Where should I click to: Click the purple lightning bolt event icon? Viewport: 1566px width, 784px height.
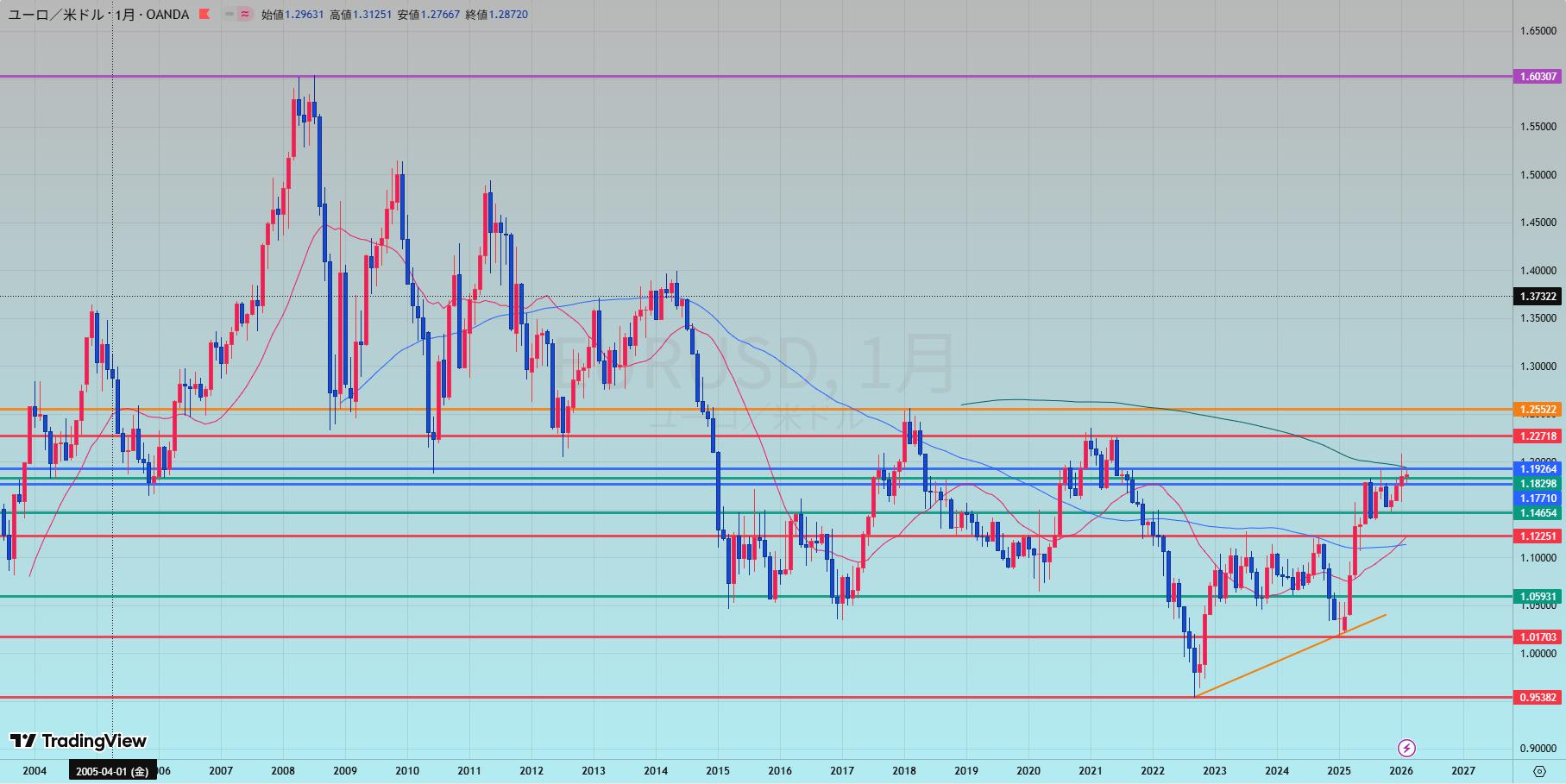coord(1406,748)
